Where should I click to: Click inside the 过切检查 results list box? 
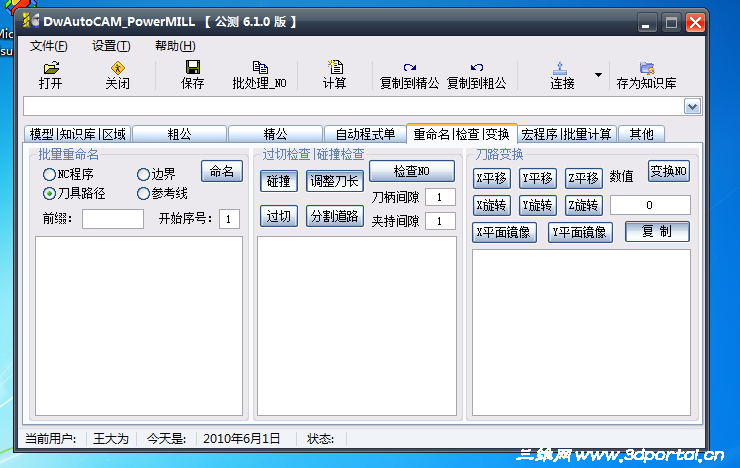pos(357,326)
